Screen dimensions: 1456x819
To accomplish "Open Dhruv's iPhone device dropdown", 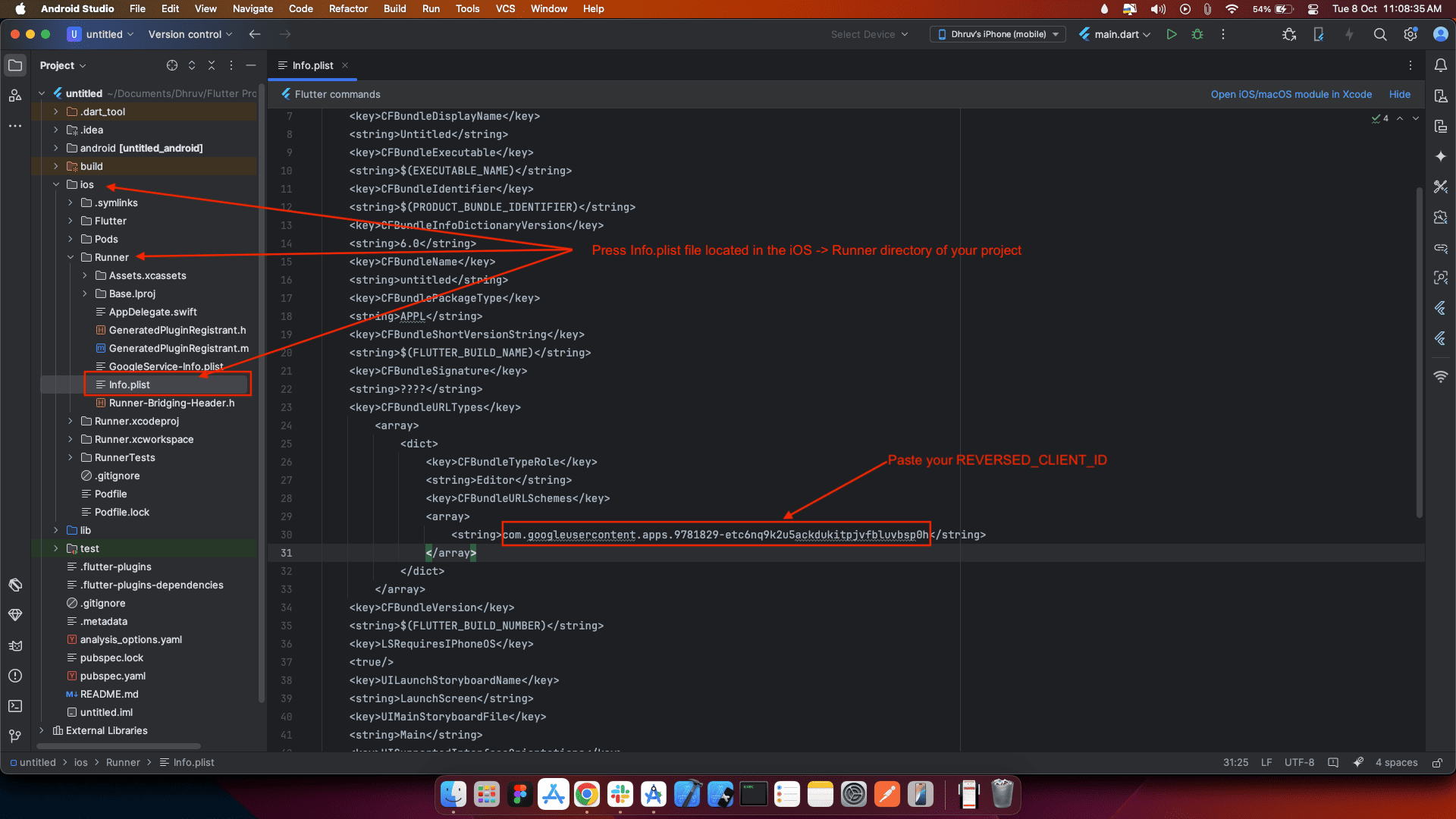I will (997, 34).
